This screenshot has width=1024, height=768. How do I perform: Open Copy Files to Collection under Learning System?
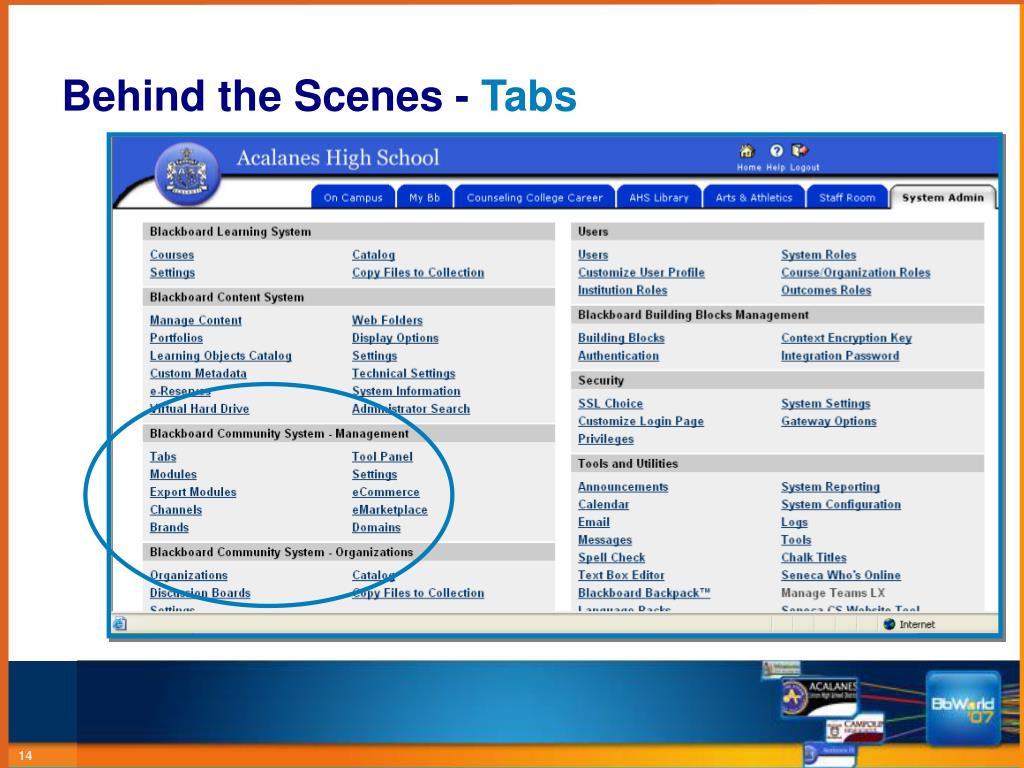click(x=418, y=272)
